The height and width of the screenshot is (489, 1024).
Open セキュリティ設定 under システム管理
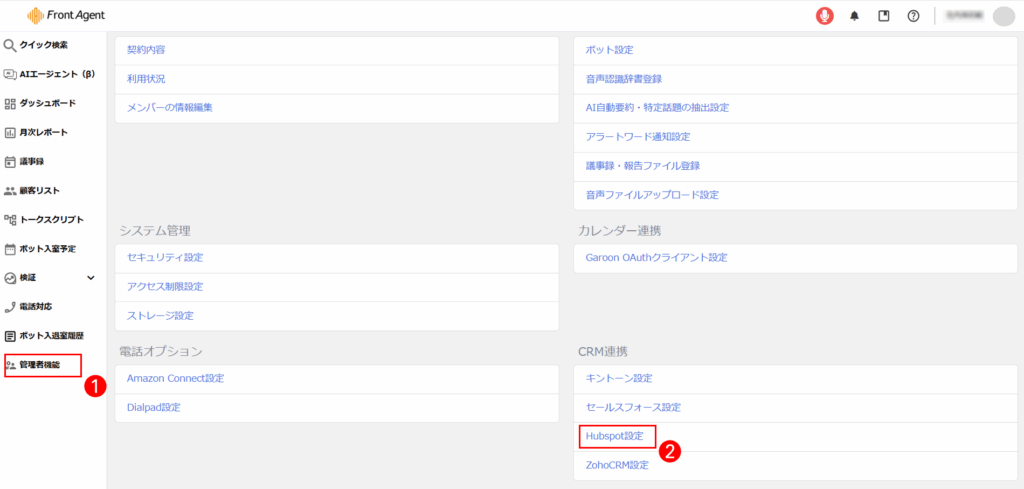pyautogui.click(x=165, y=257)
